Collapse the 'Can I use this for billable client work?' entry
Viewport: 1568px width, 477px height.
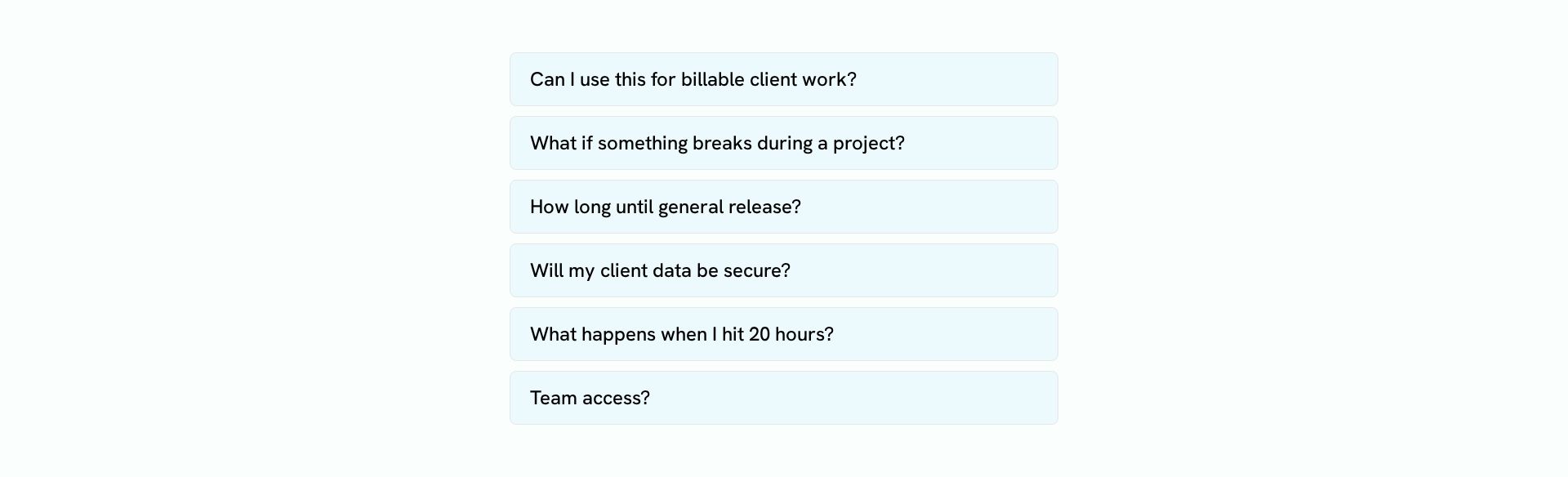783,79
